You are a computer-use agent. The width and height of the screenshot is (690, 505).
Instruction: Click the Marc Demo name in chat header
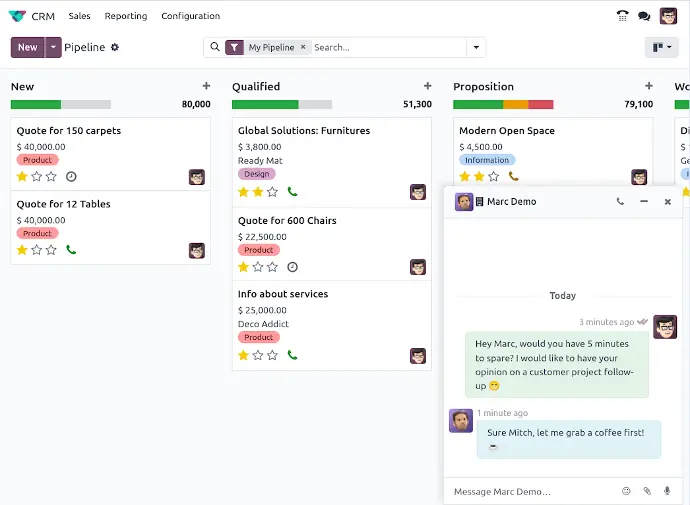pos(512,201)
